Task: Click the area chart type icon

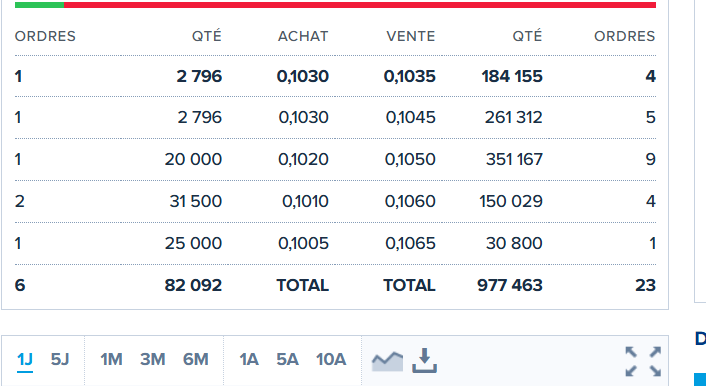Action: click(x=387, y=361)
